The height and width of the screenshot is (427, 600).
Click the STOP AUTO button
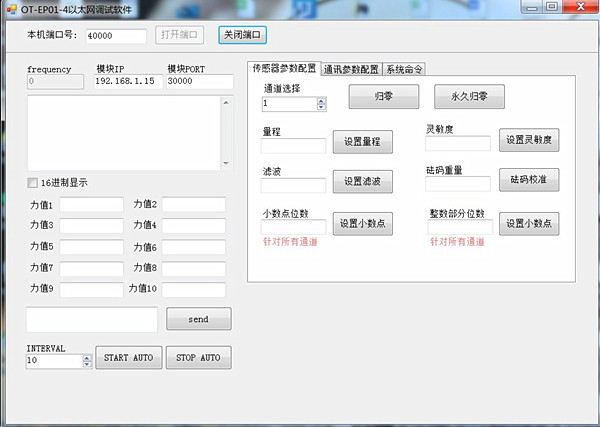[199, 358]
